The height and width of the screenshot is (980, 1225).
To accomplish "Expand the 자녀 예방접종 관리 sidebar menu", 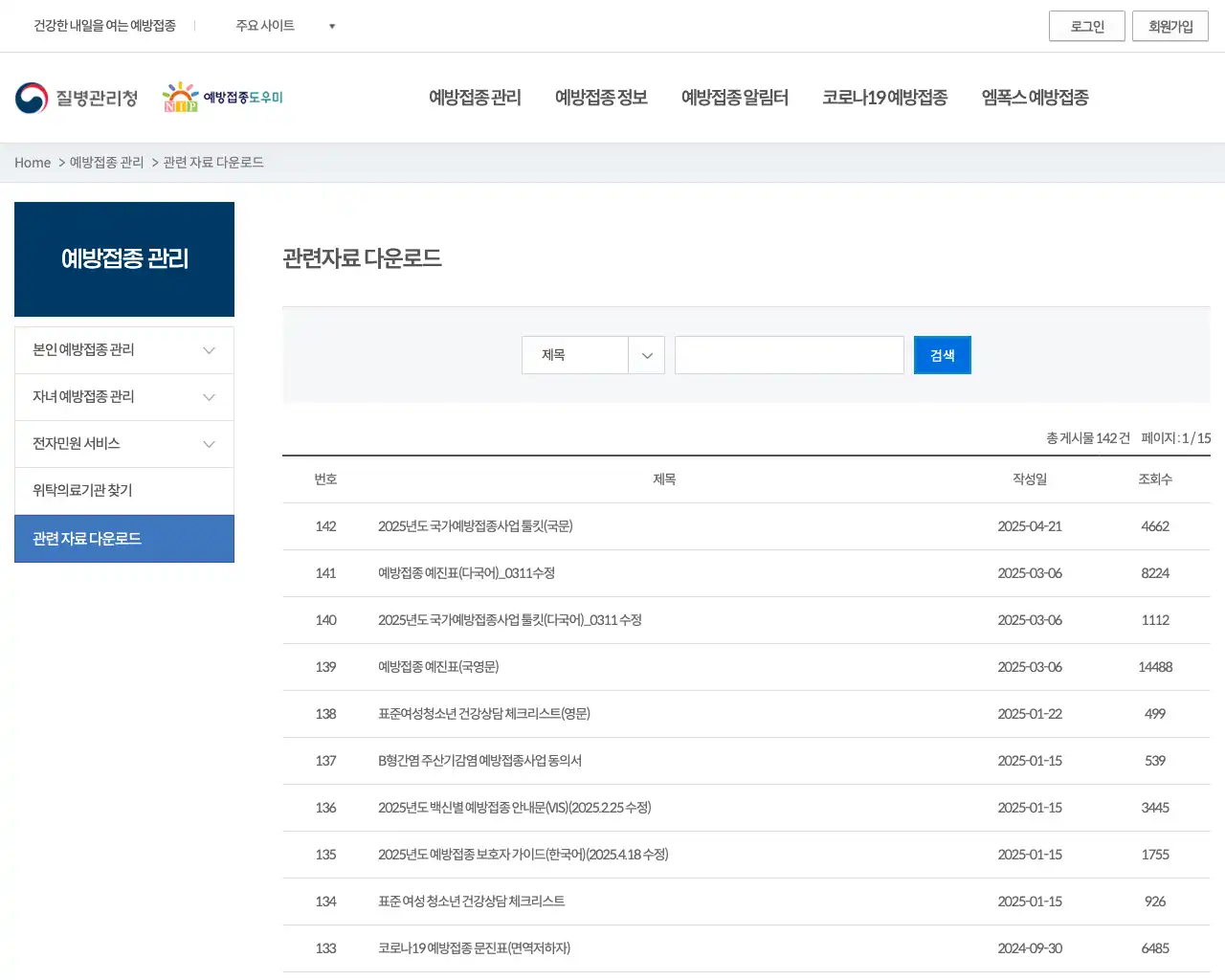I will (x=123, y=396).
